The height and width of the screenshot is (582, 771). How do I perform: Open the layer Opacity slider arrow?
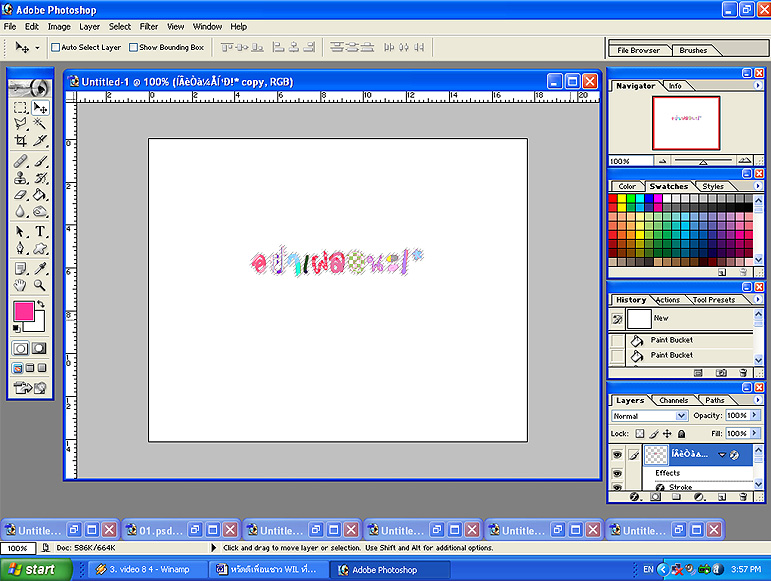(753, 416)
